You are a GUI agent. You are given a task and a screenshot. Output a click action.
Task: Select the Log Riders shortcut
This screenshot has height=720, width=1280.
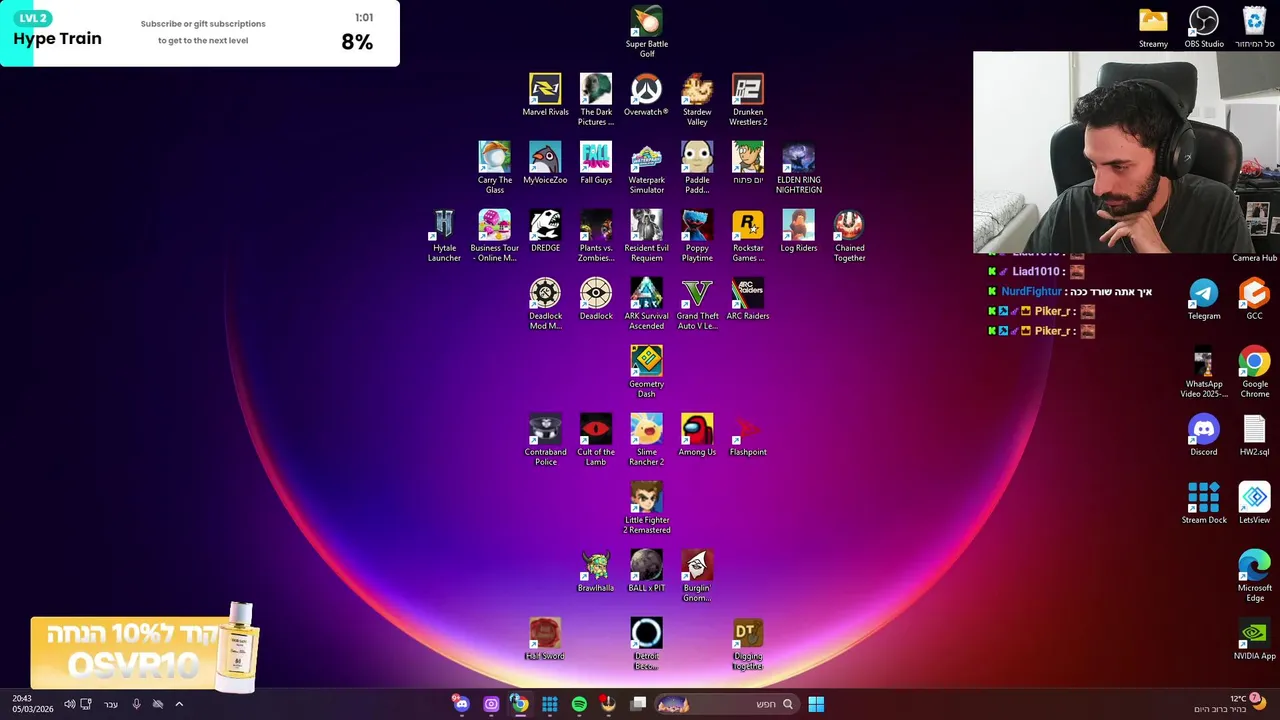pyautogui.click(x=799, y=231)
